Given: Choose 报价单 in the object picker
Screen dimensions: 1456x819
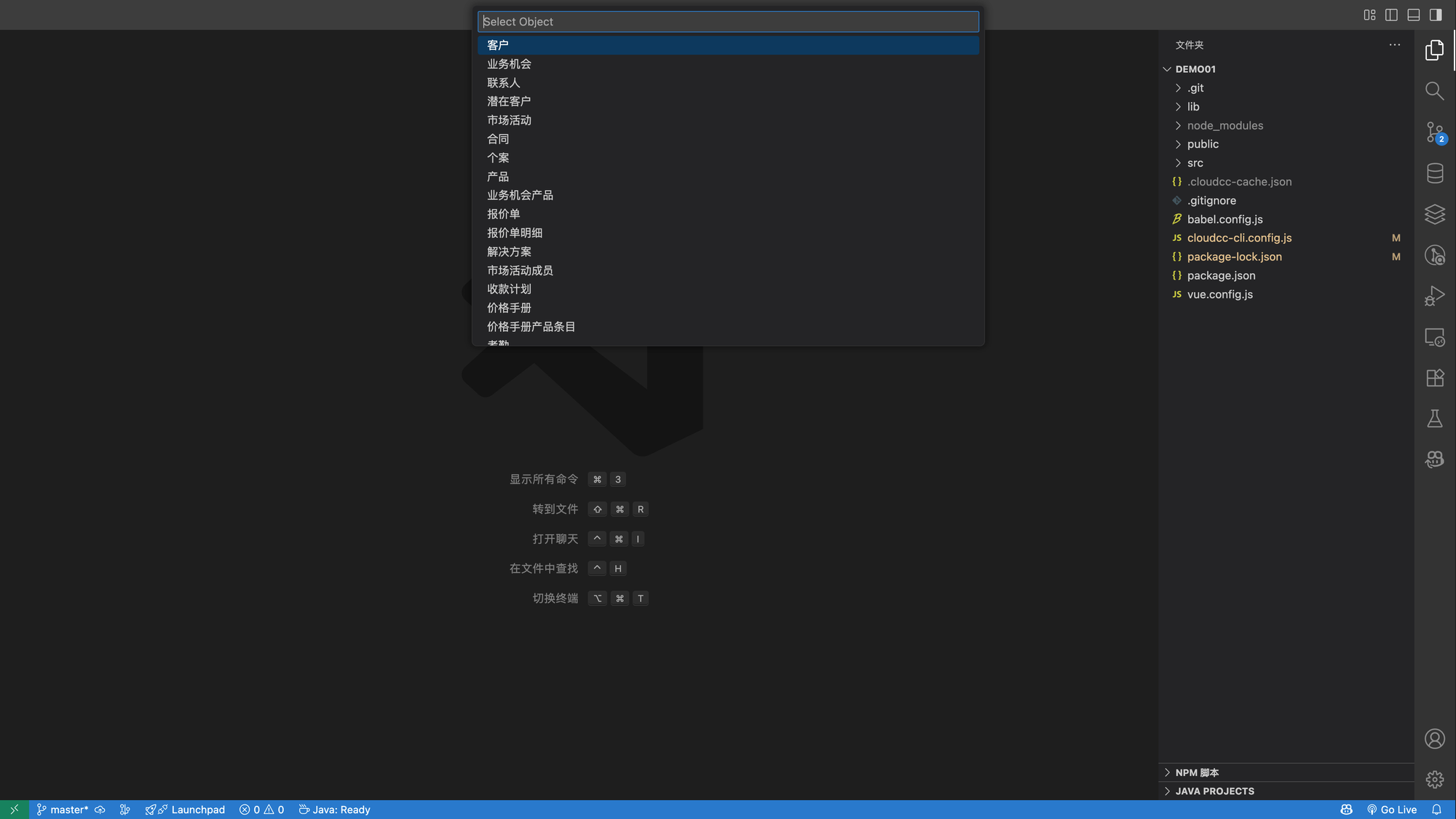Looking at the screenshot, I should click(x=503, y=214).
